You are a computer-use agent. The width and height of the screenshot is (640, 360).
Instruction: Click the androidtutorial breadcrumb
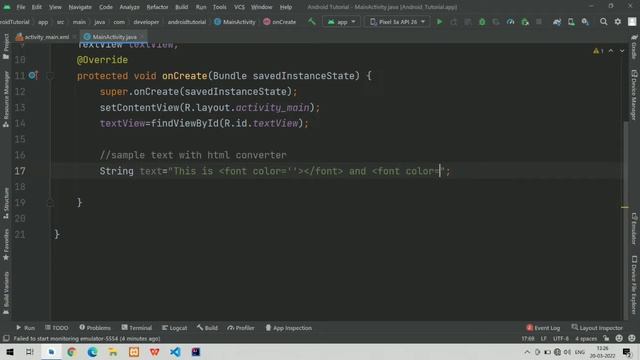pos(187,22)
